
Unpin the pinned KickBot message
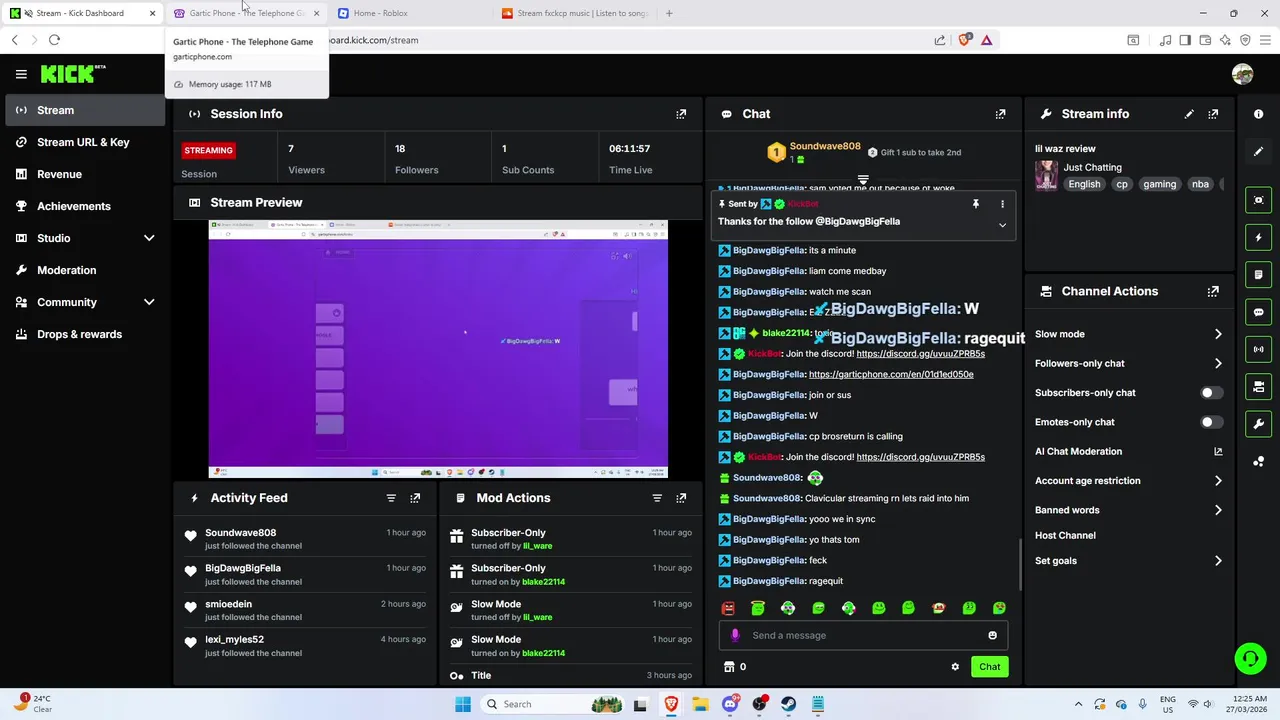976,204
